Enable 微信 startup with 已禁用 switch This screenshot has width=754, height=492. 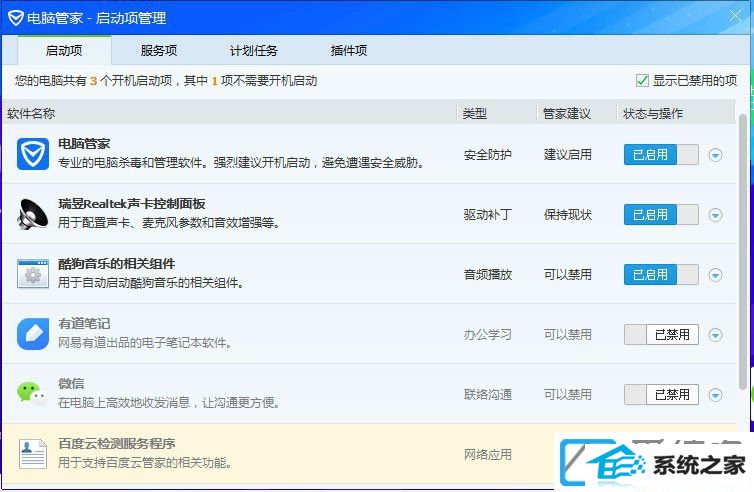pos(661,395)
